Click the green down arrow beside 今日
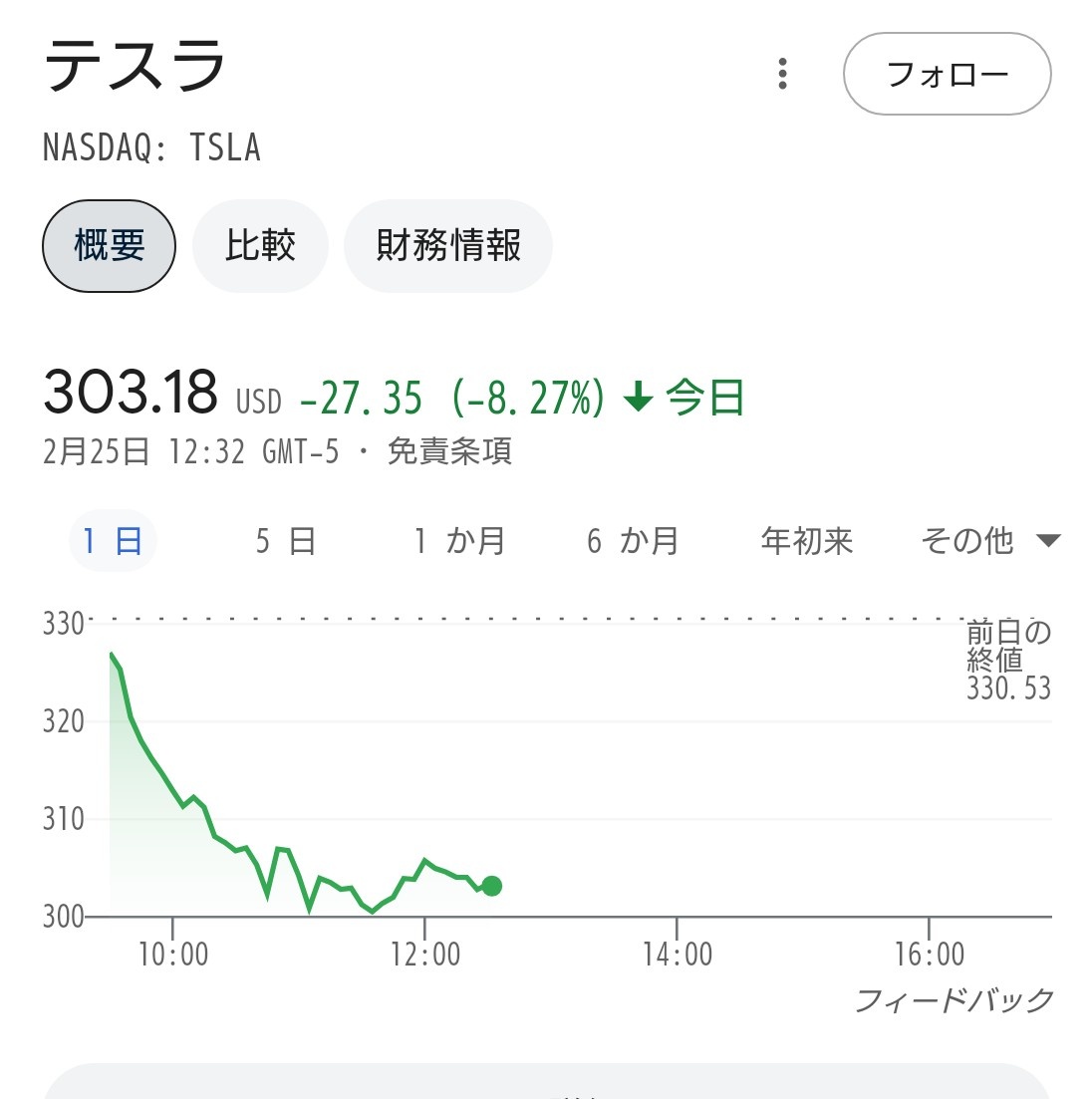 point(638,399)
